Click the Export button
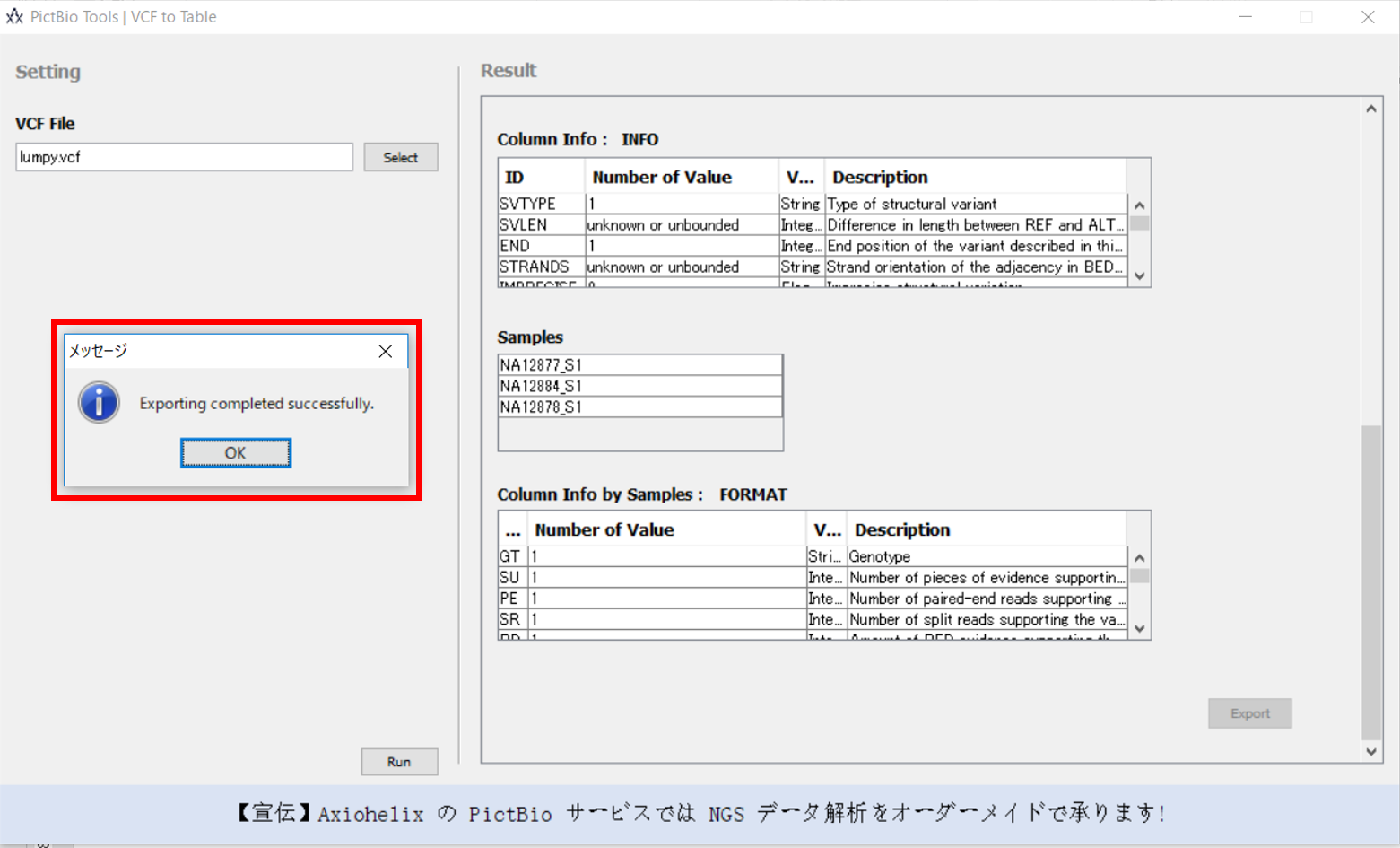 click(1248, 713)
